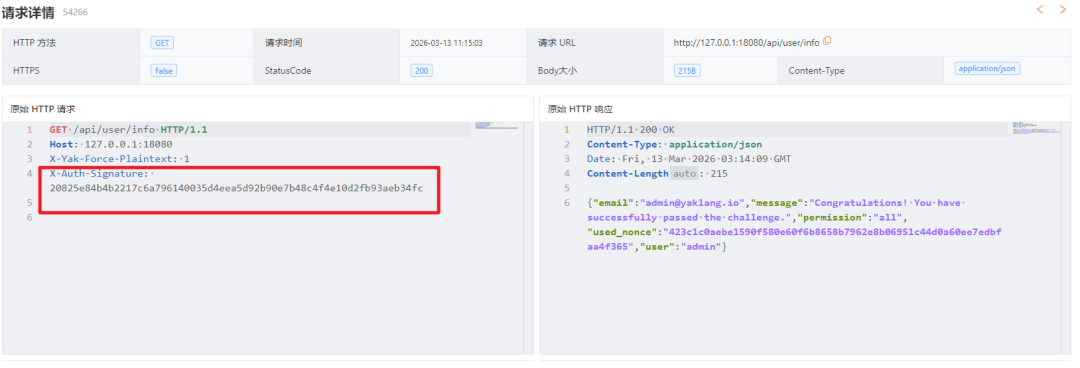This screenshot has height=368, width=1080.
Task: Click the signature hash value 20825e84b4b...
Action: tap(236, 188)
